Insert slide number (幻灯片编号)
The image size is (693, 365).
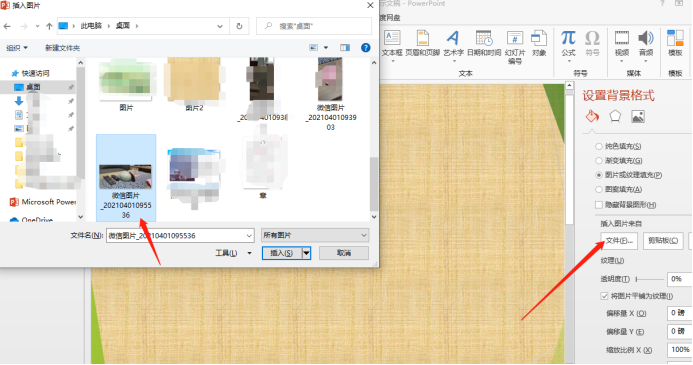coord(515,47)
